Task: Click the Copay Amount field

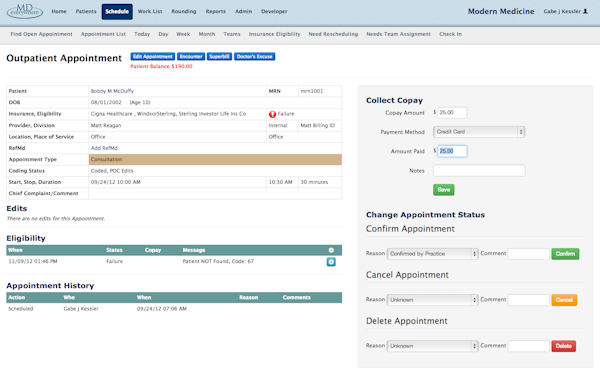Action: click(x=452, y=112)
